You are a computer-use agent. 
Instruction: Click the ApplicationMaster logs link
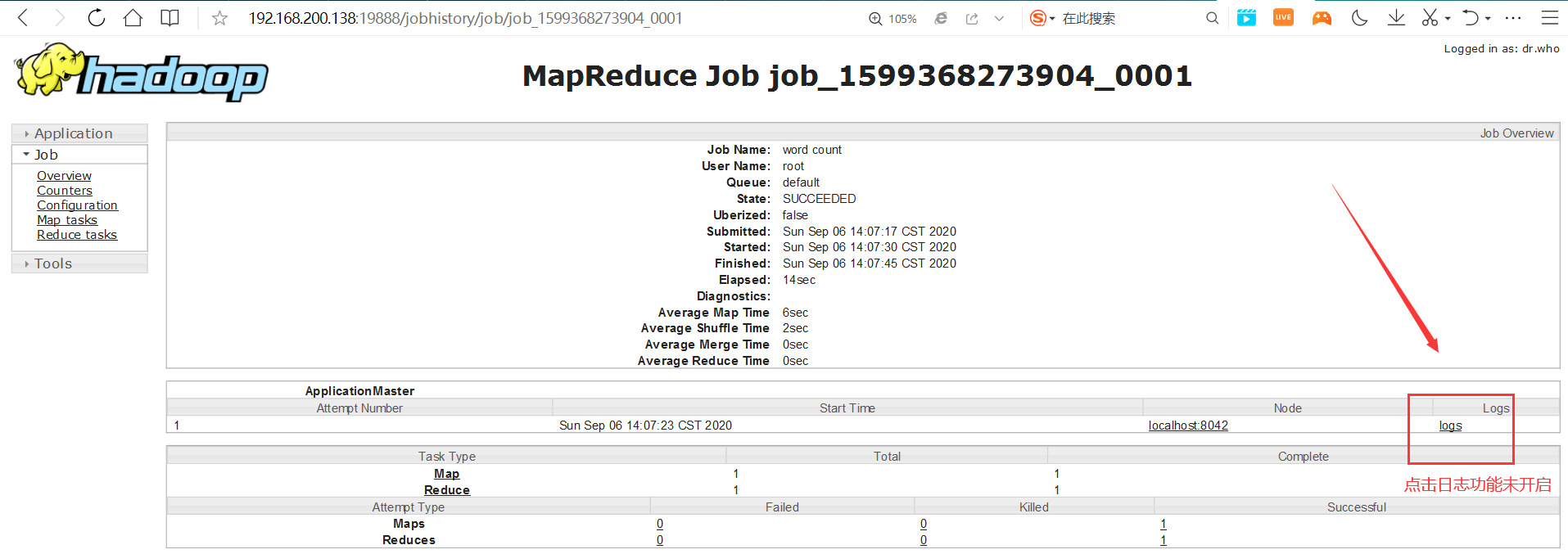coord(1450,426)
